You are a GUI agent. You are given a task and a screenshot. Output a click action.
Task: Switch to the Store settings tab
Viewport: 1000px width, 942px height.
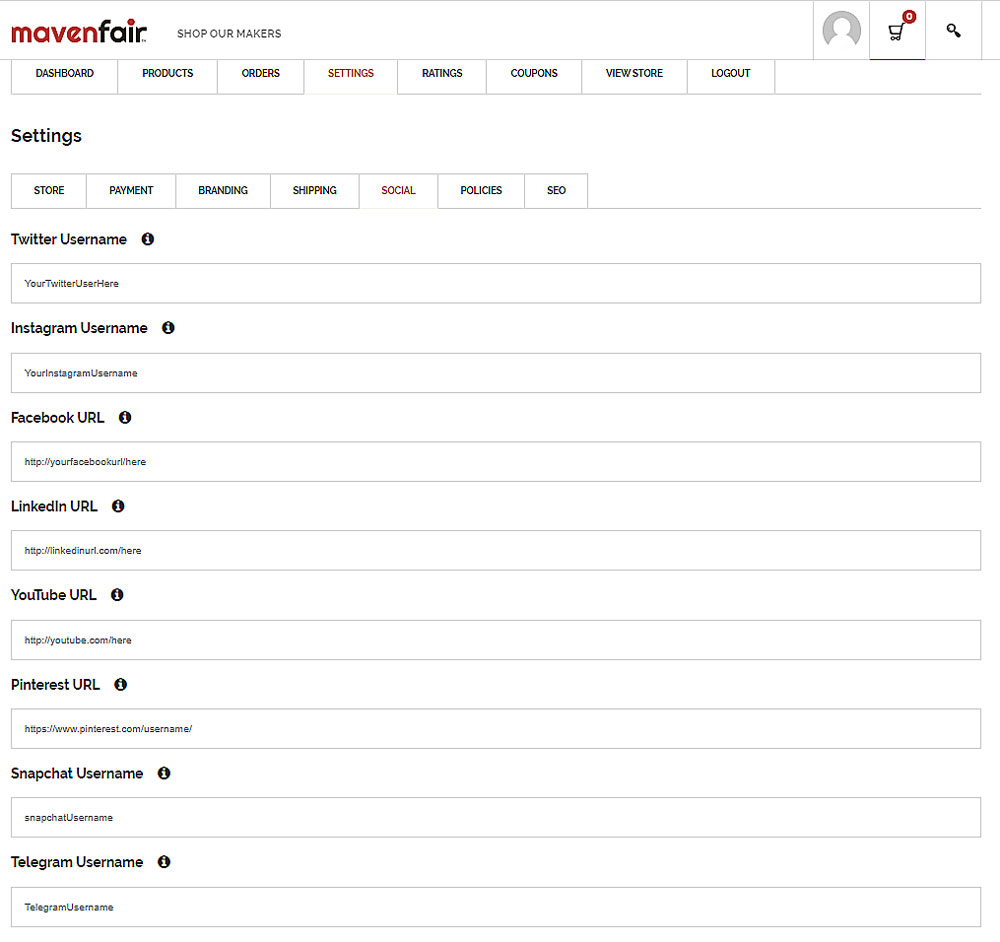(49, 191)
